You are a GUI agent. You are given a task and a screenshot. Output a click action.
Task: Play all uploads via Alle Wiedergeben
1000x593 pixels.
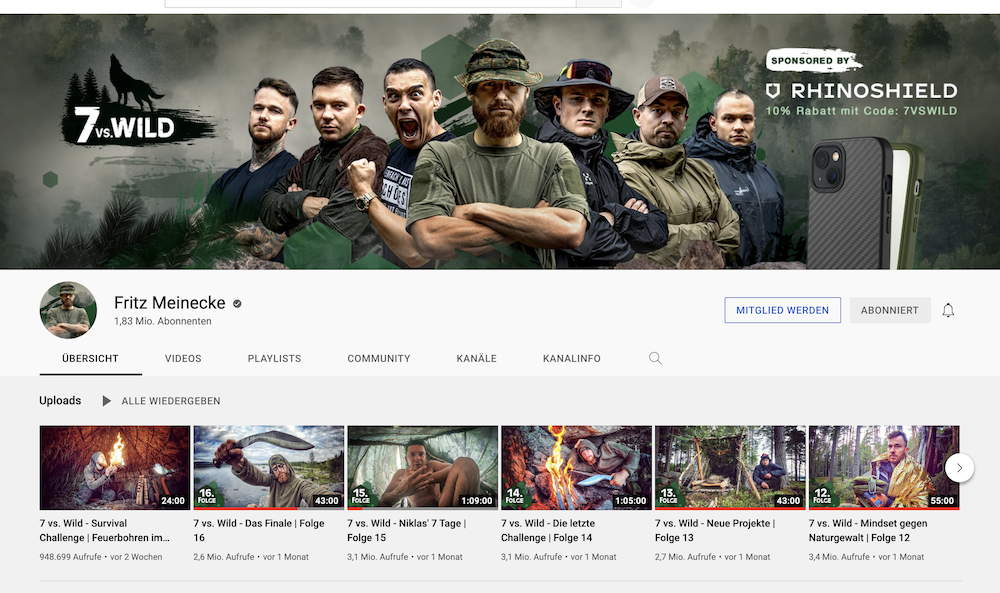pyautogui.click(x=171, y=400)
